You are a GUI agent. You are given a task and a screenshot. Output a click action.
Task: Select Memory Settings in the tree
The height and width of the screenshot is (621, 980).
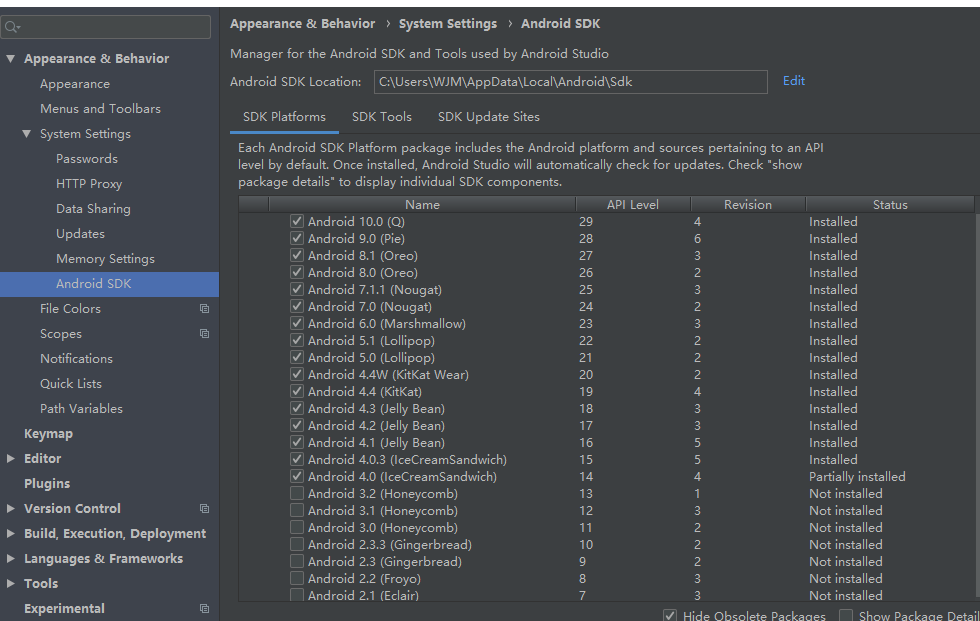pos(106,259)
